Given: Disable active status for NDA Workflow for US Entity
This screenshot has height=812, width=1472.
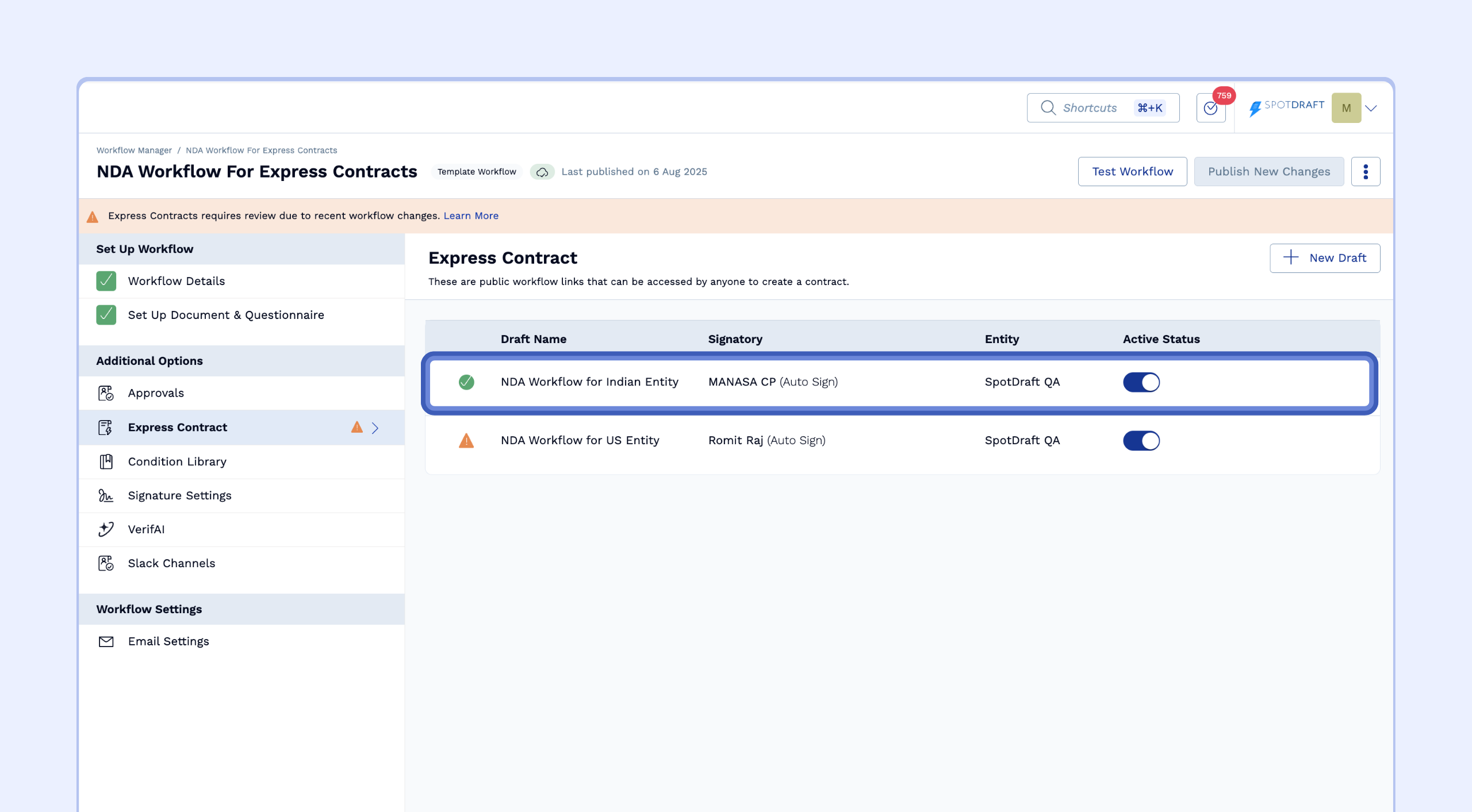Looking at the screenshot, I should (1141, 441).
